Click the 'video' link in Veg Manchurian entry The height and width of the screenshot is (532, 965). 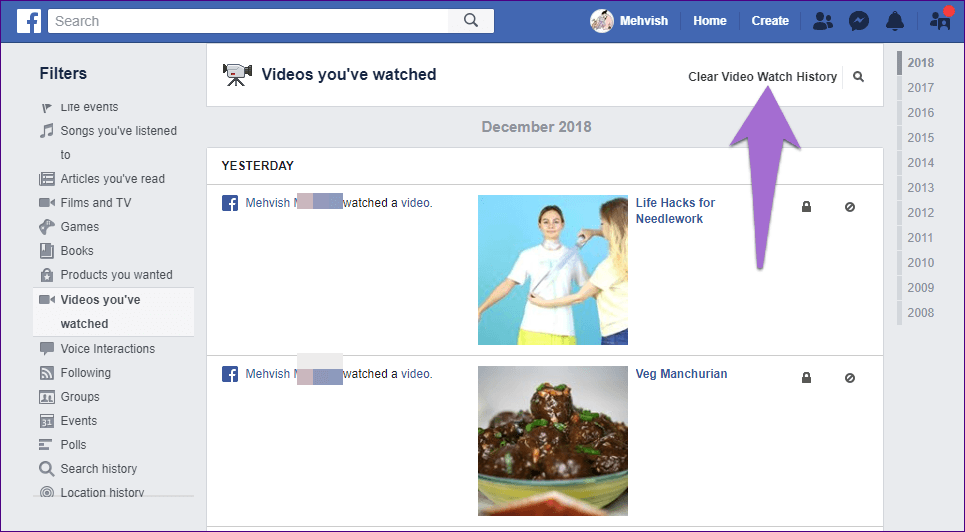(x=415, y=374)
